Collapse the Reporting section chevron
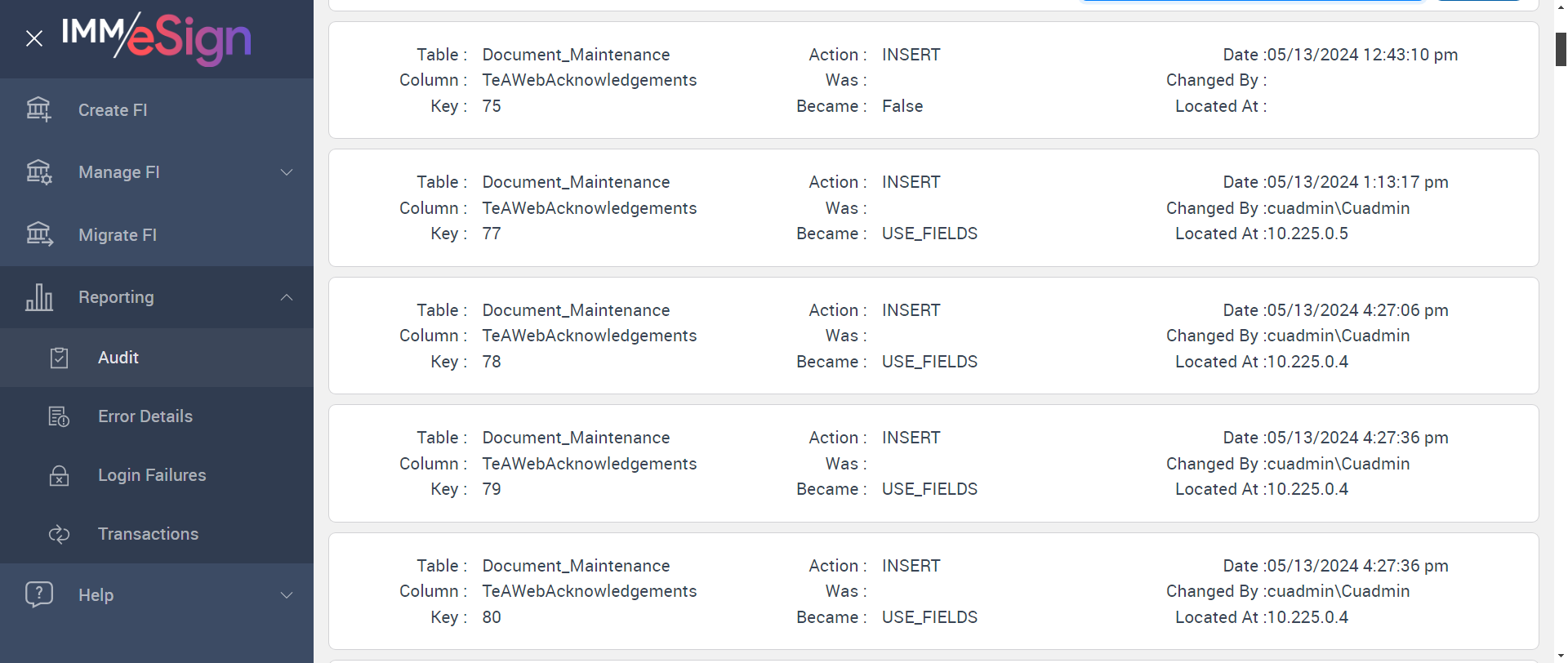This screenshot has width=1568, height=663. 287,297
